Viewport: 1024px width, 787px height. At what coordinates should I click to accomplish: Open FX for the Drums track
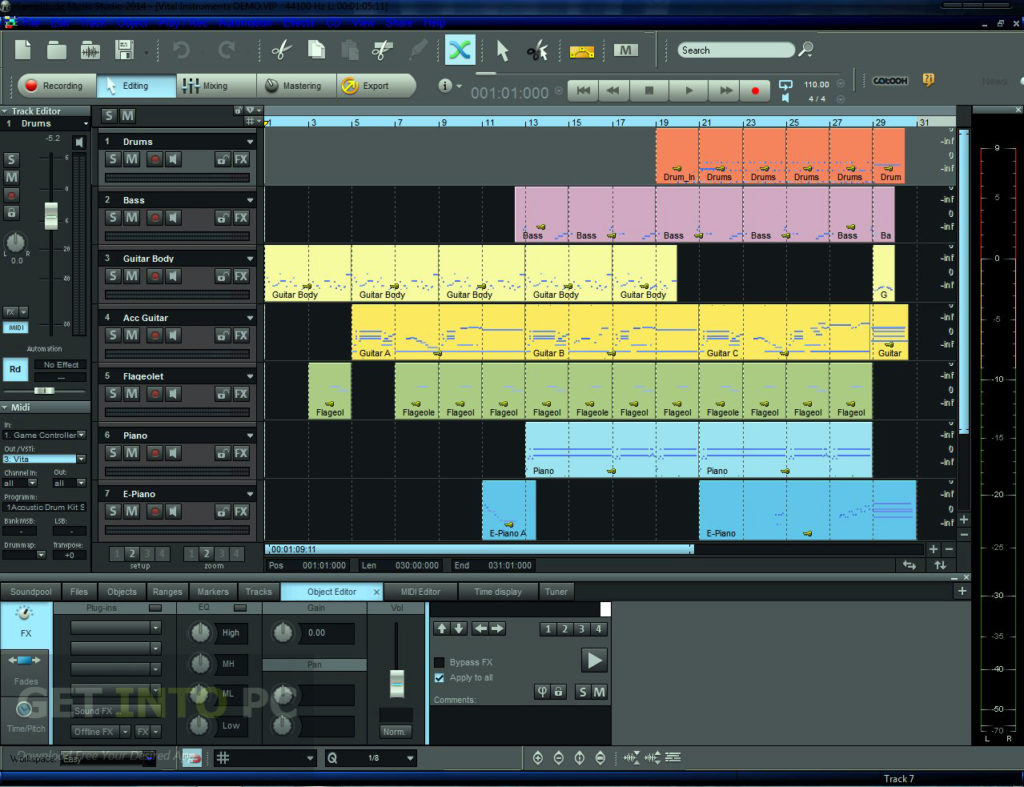click(241, 159)
